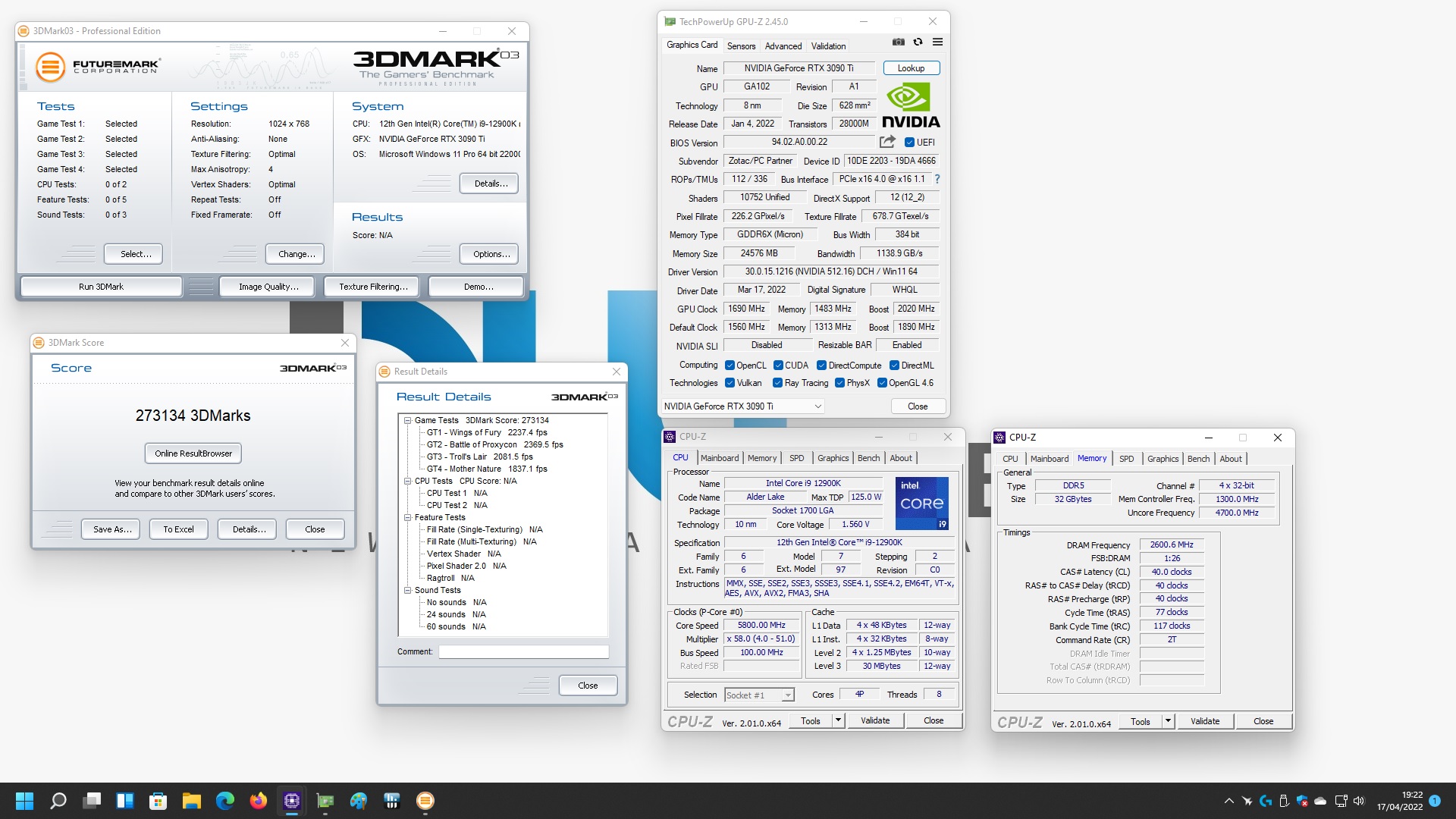Image resolution: width=1456 pixels, height=819 pixels.
Task: Switch to the Advanced tab in GPU-Z
Action: pyautogui.click(x=783, y=46)
